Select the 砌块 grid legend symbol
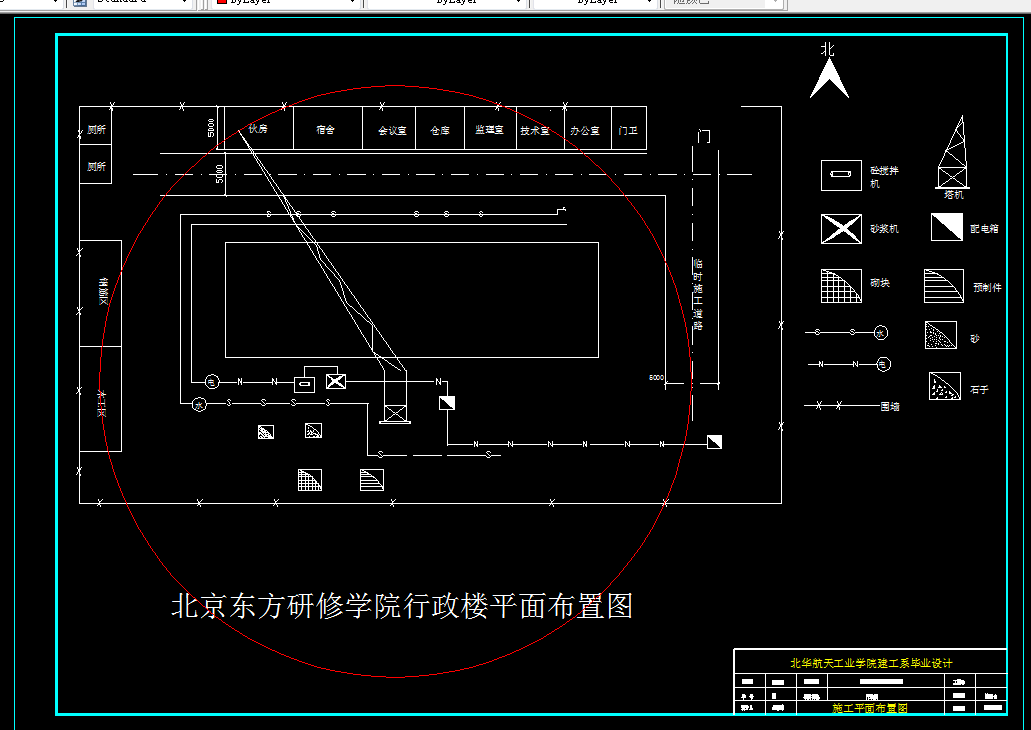This screenshot has width=1031, height=730. tap(841, 286)
